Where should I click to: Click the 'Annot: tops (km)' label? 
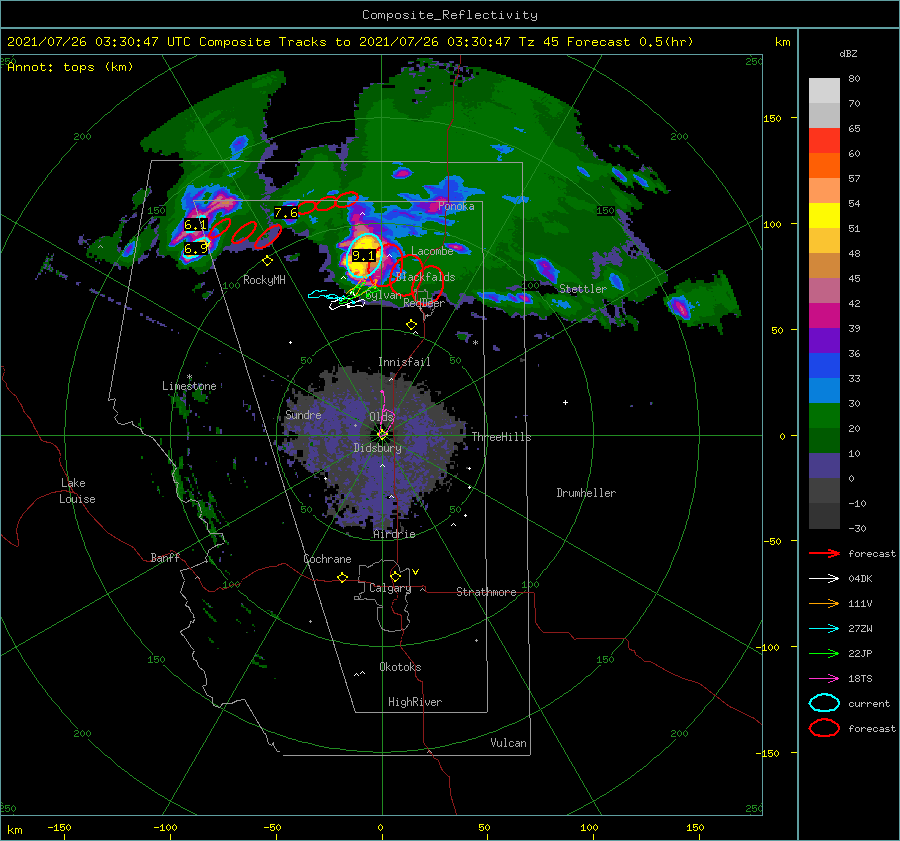pos(70,67)
